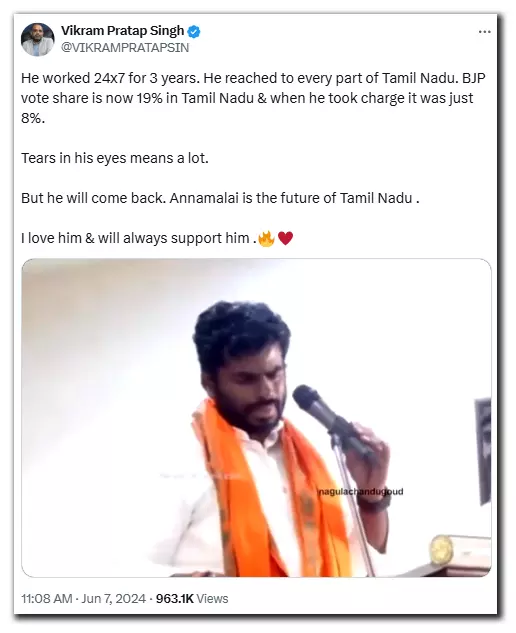Click the blue verified badge
The width and height of the screenshot is (516, 633).
[x=194, y=31]
